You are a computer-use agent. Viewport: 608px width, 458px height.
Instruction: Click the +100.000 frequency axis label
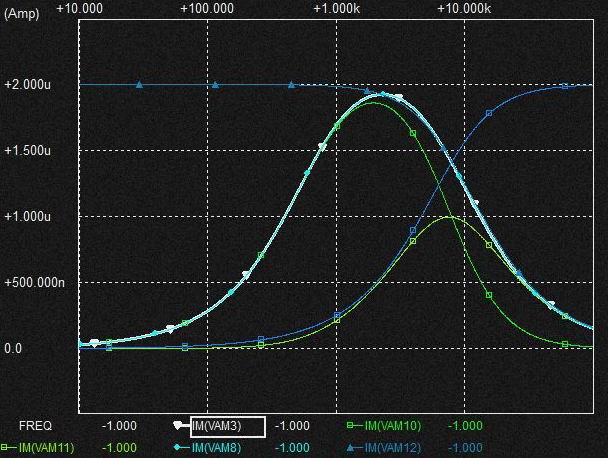pyautogui.click(x=207, y=7)
